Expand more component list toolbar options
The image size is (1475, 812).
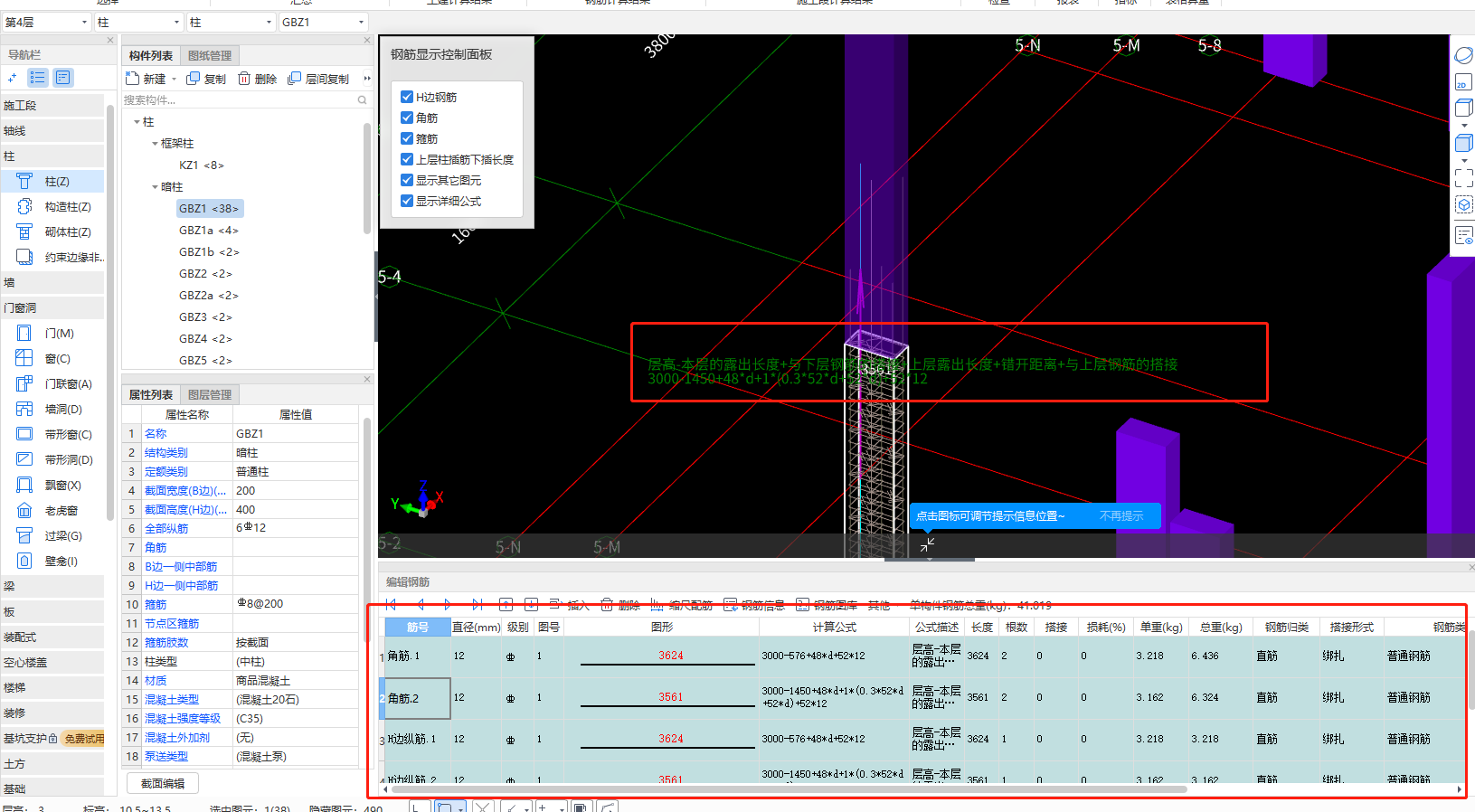click(366, 79)
